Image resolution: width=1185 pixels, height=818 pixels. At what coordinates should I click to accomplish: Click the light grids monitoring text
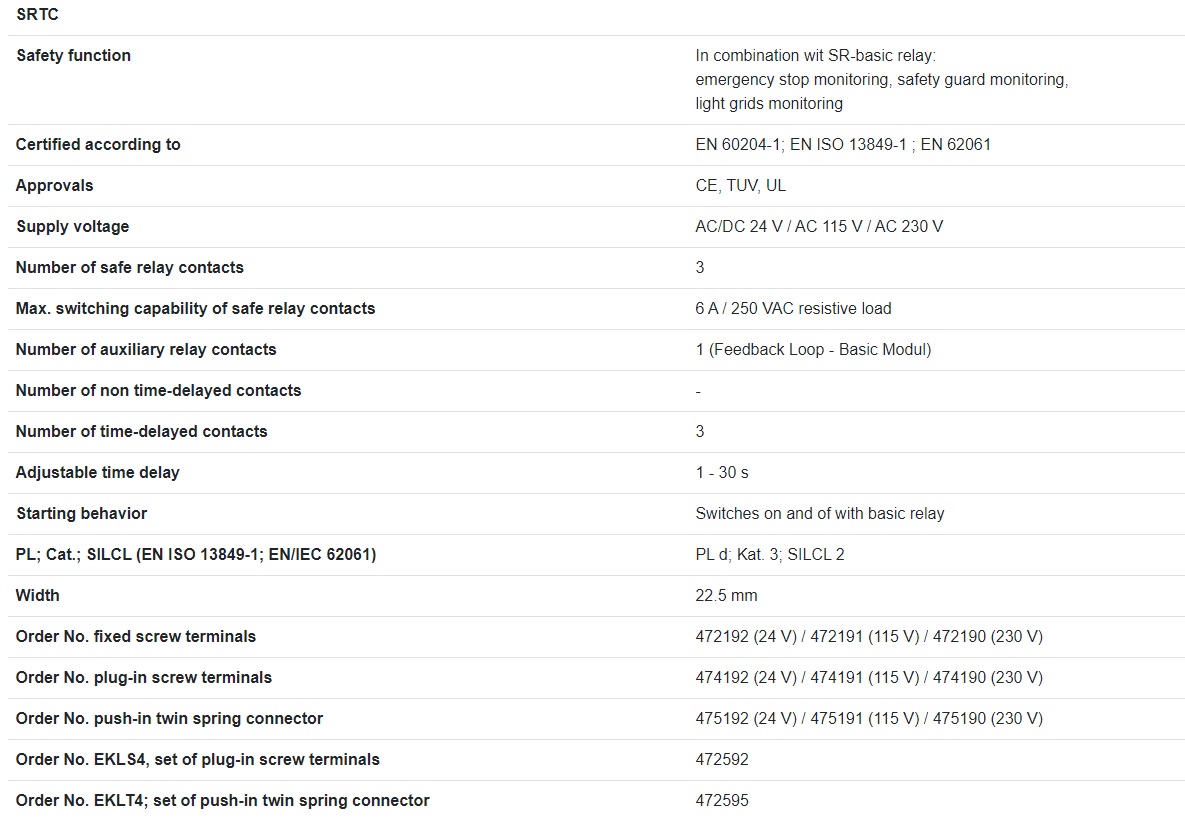coord(769,104)
